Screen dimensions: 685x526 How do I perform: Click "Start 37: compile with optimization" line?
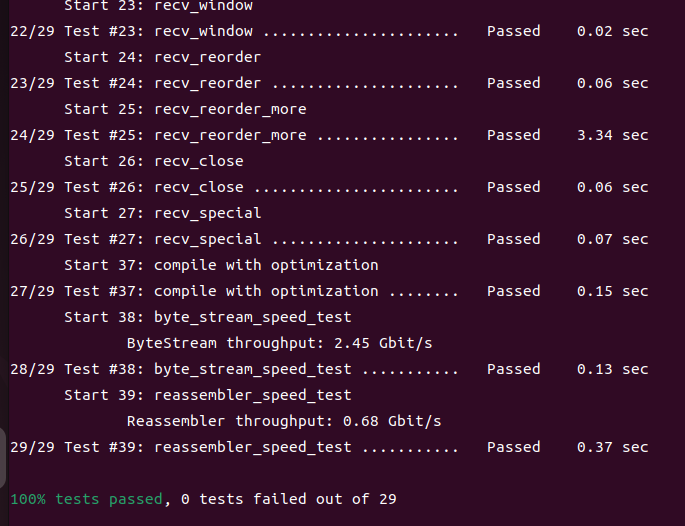(221, 265)
